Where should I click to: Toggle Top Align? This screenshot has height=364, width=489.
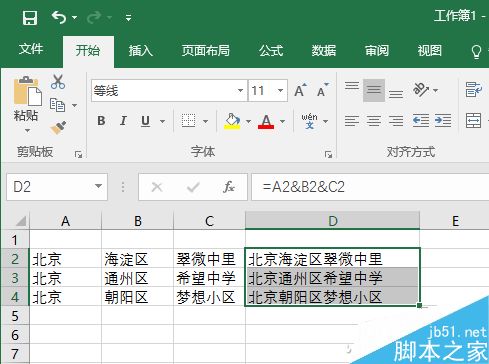click(352, 86)
